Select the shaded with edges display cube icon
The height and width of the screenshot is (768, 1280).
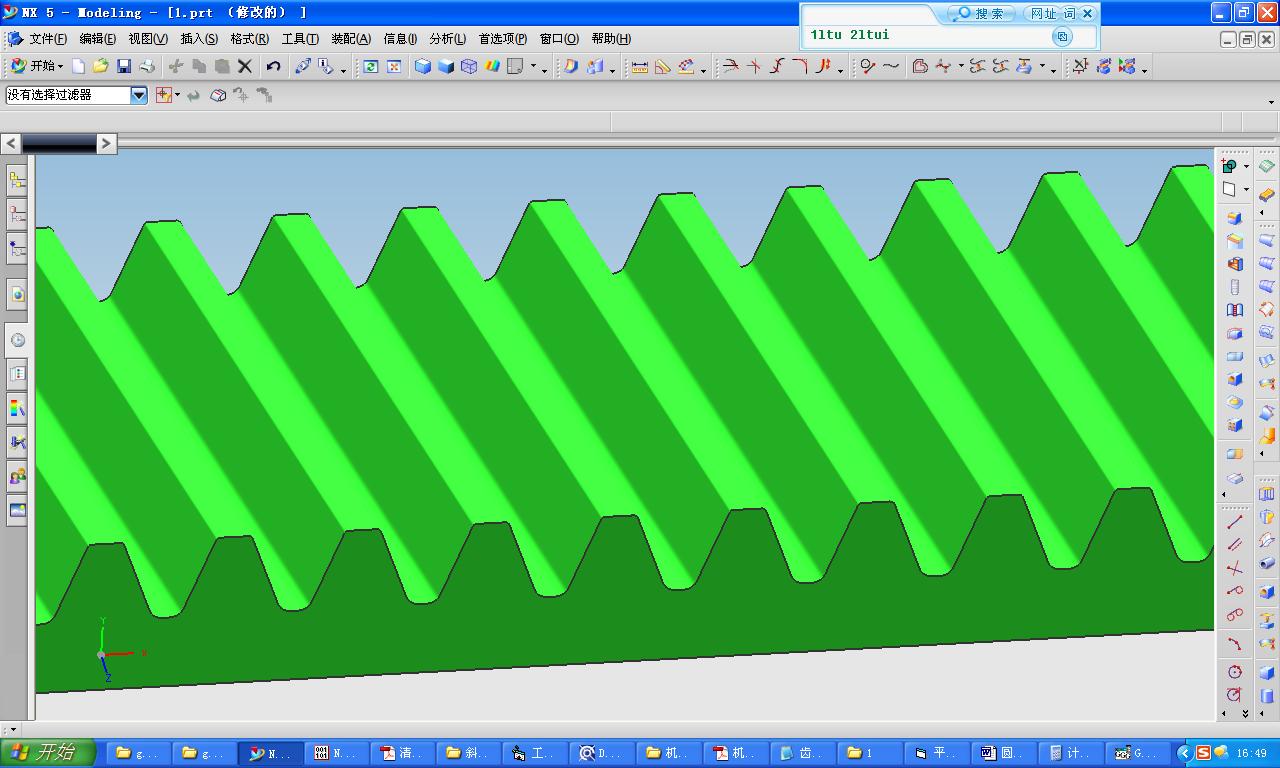(423, 67)
